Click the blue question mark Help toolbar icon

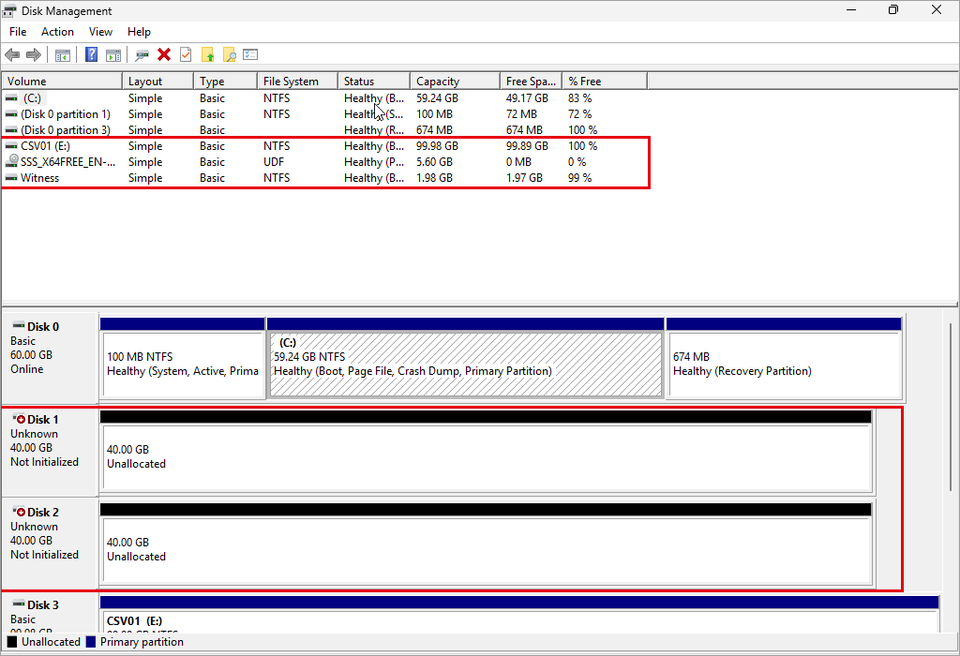(x=91, y=55)
